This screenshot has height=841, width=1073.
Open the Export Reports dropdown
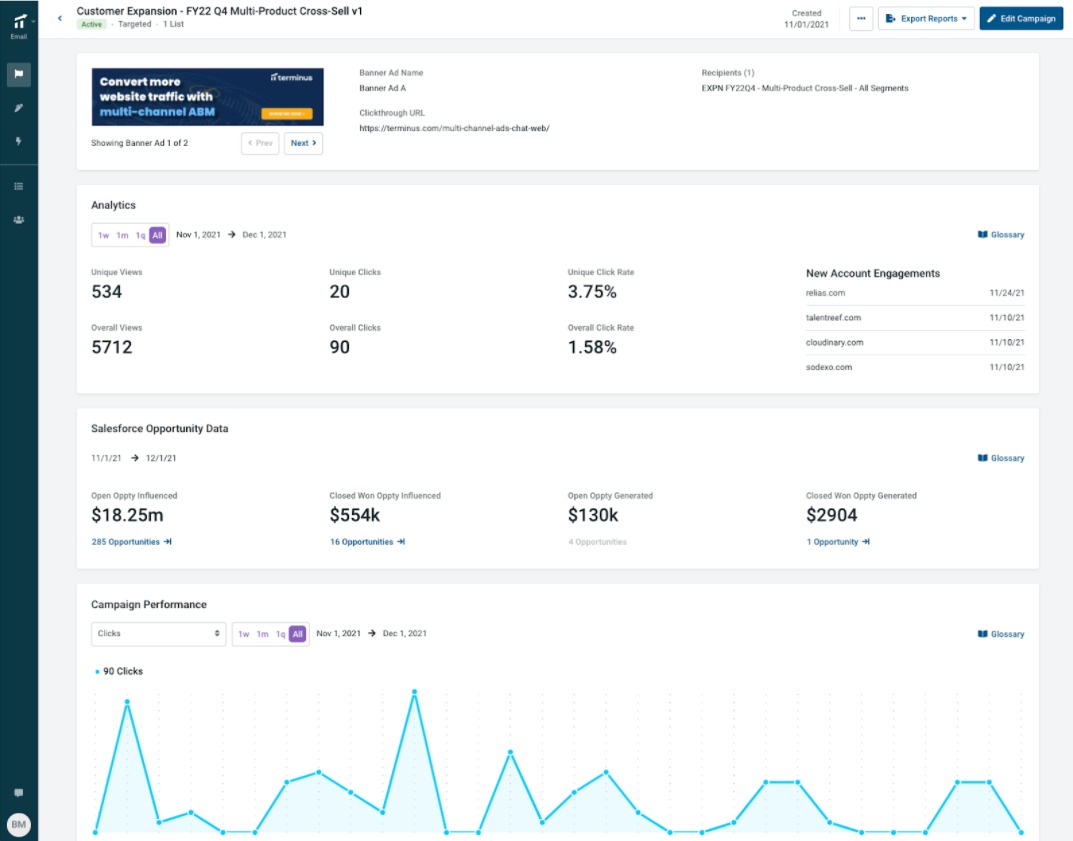tap(925, 18)
